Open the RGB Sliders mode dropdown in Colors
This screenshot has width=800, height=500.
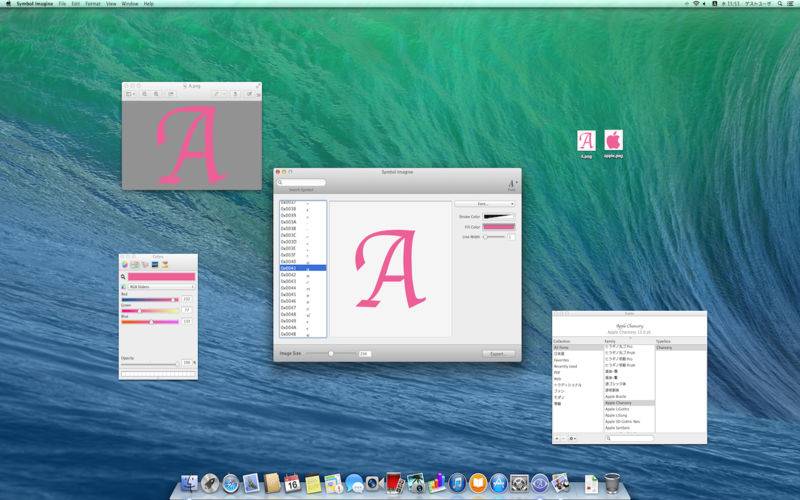[x=161, y=287]
